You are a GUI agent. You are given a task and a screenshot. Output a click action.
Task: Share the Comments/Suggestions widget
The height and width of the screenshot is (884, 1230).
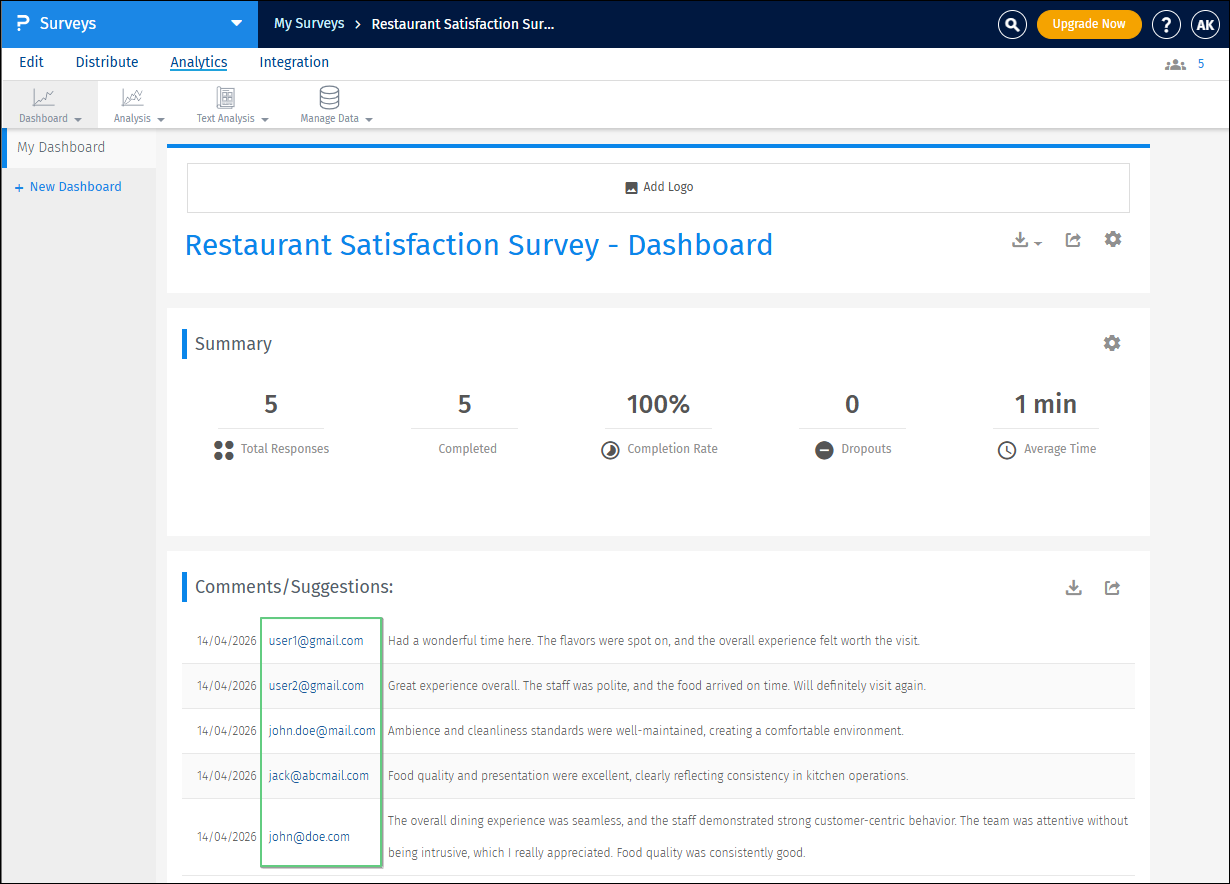coord(1112,588)
